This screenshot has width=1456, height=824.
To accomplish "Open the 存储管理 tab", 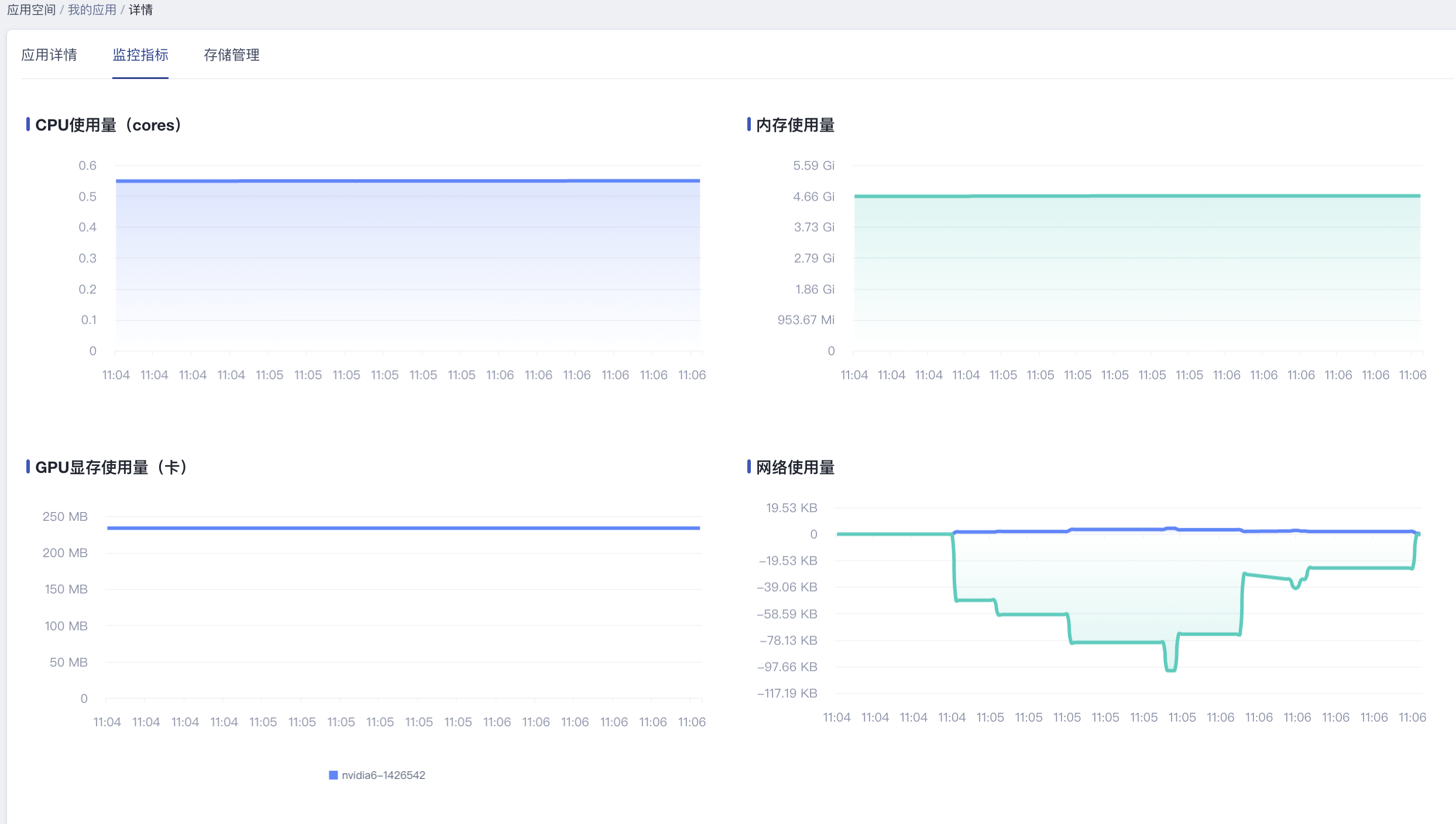I will 231,55.
